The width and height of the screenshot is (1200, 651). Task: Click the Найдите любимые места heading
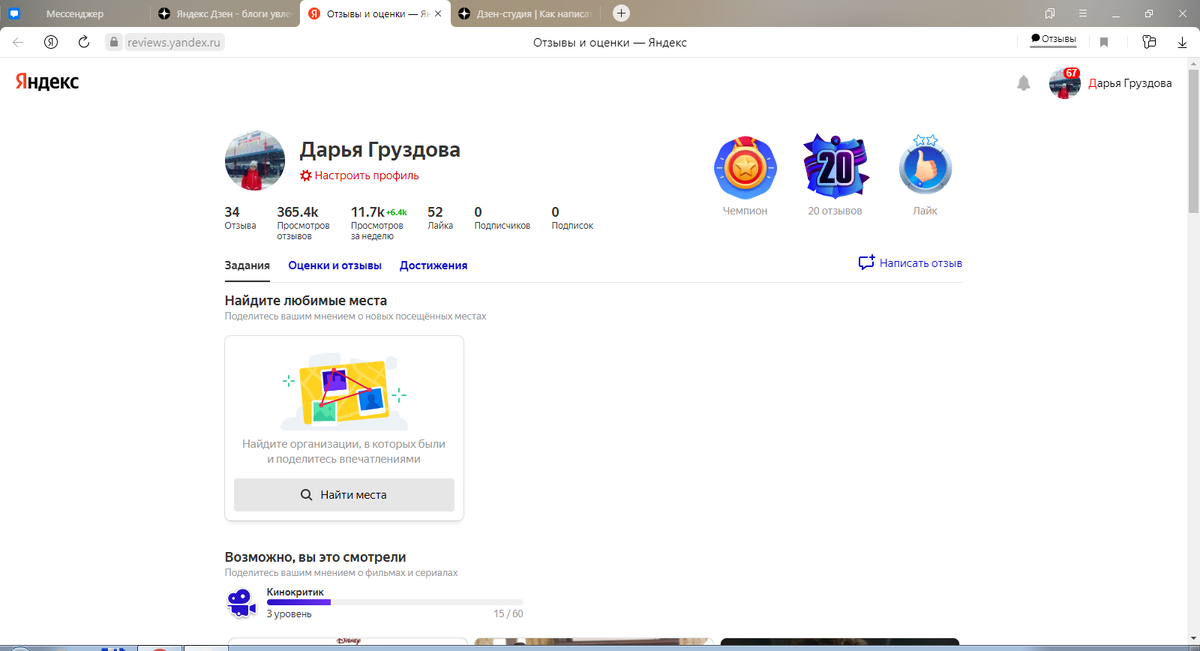coord(306,300)
